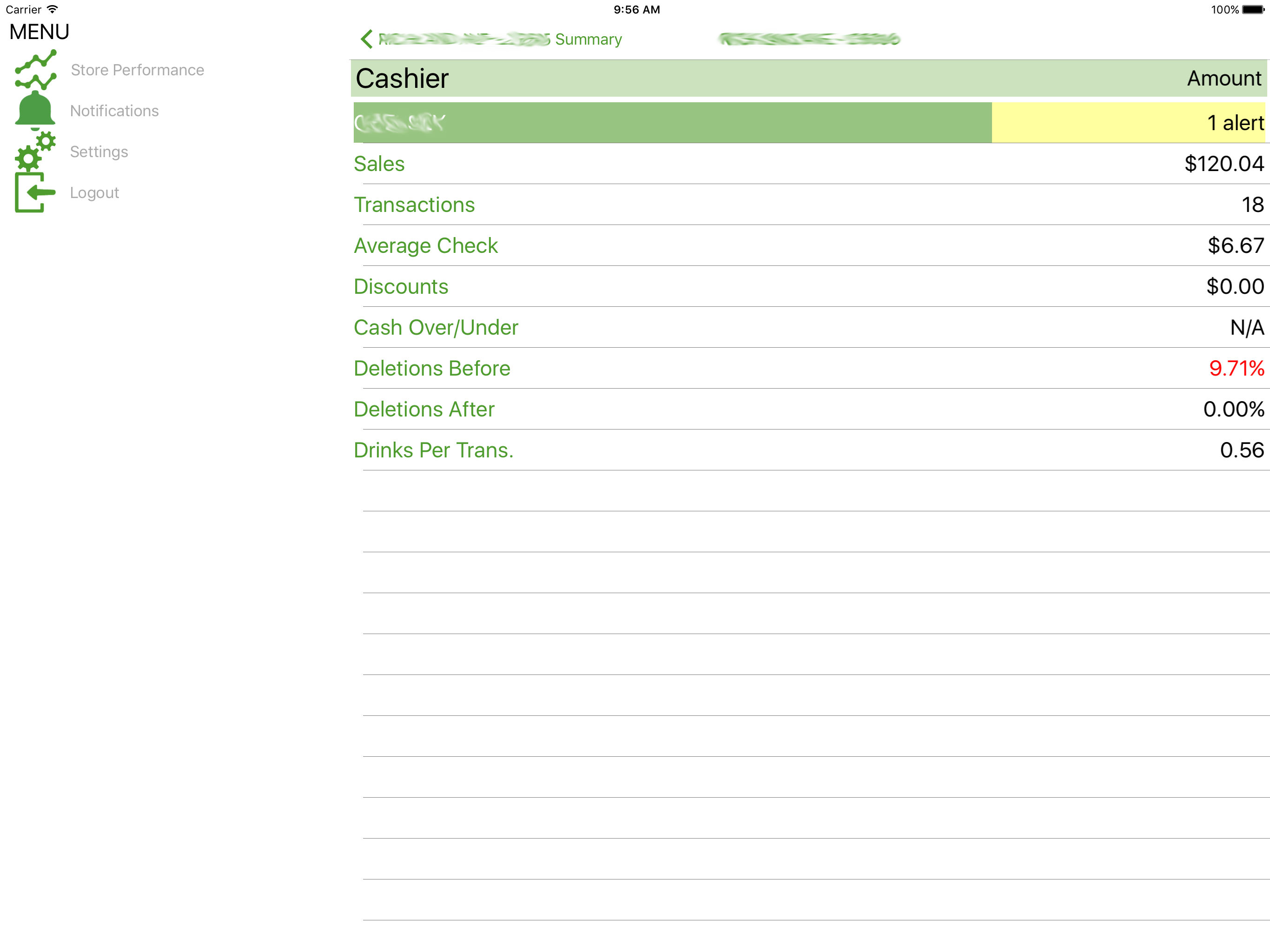Tap the Average Check label
The width and height of the screenshot is (1270, 952).
(425, 246)
